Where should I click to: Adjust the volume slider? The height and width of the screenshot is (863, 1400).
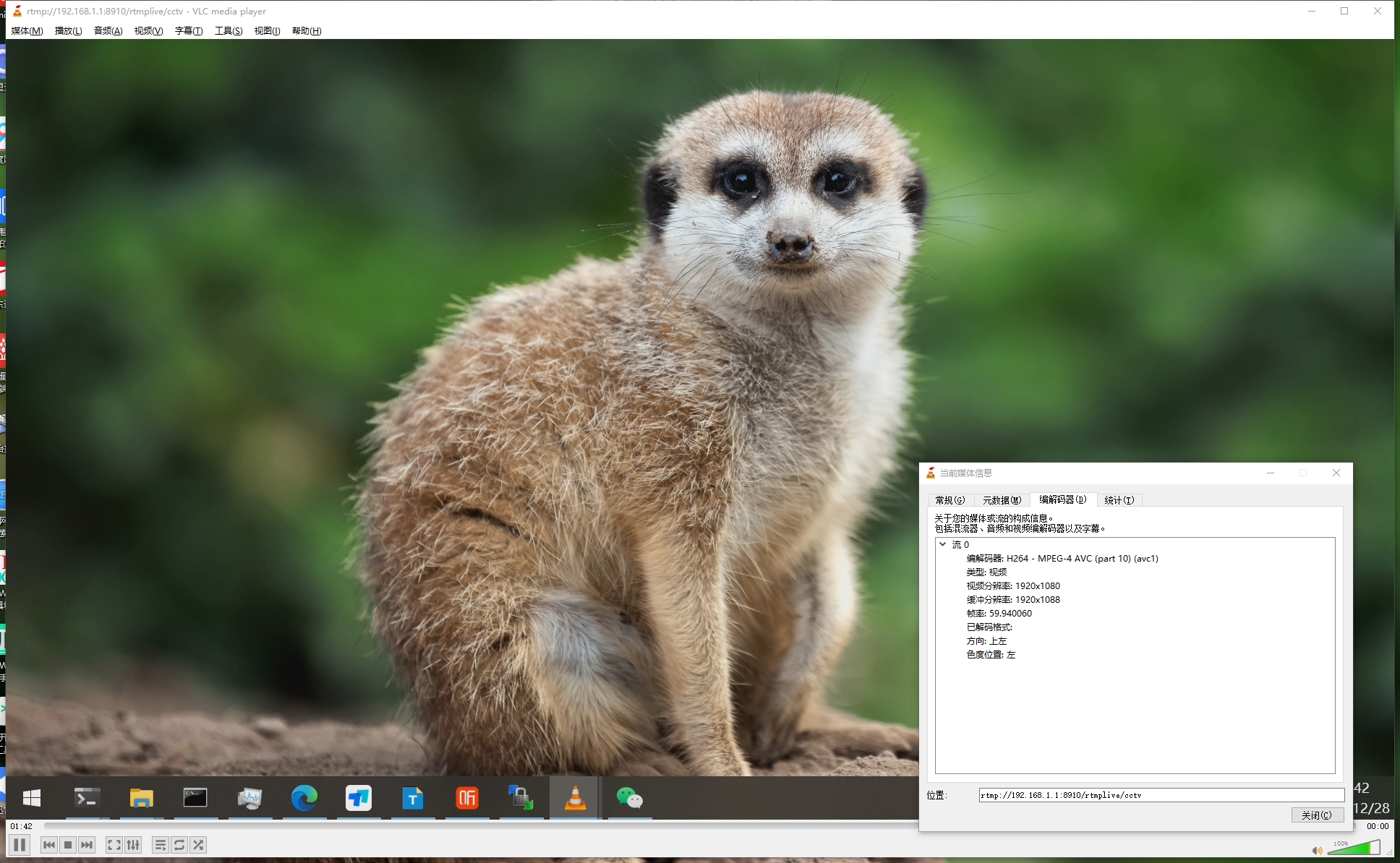tap(1354, 848)
